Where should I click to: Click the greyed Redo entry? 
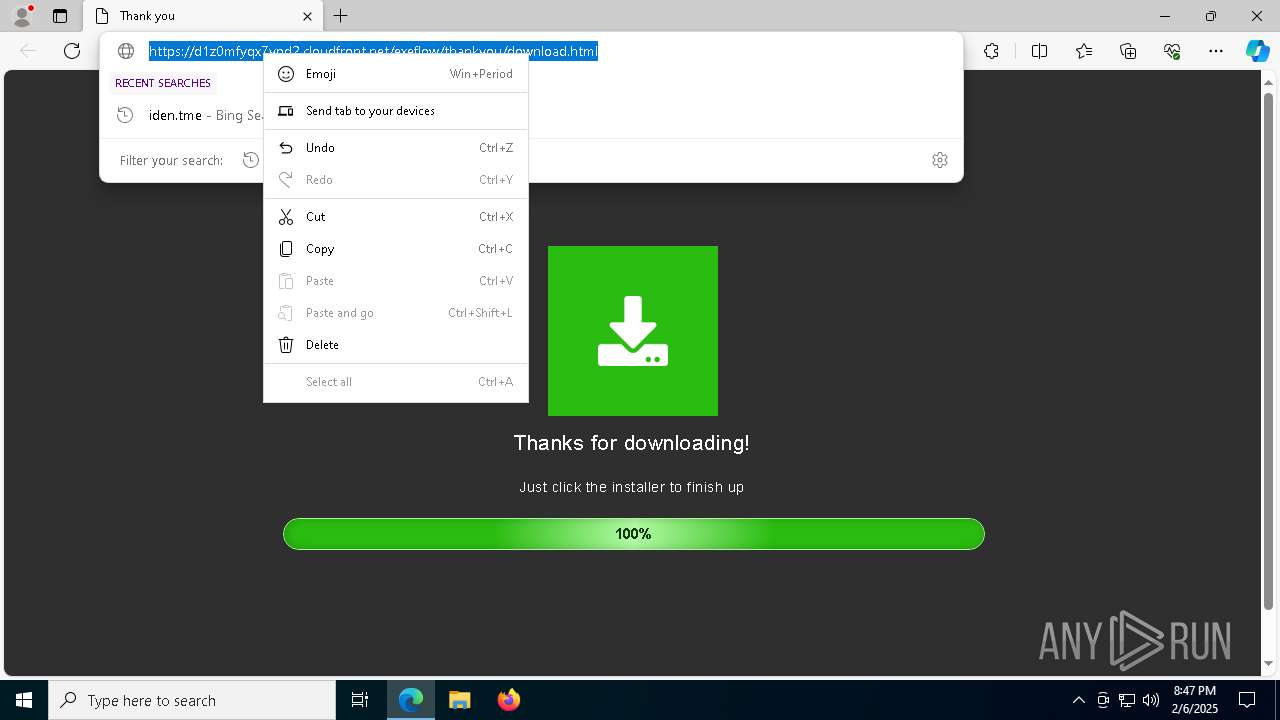point(396,180)
